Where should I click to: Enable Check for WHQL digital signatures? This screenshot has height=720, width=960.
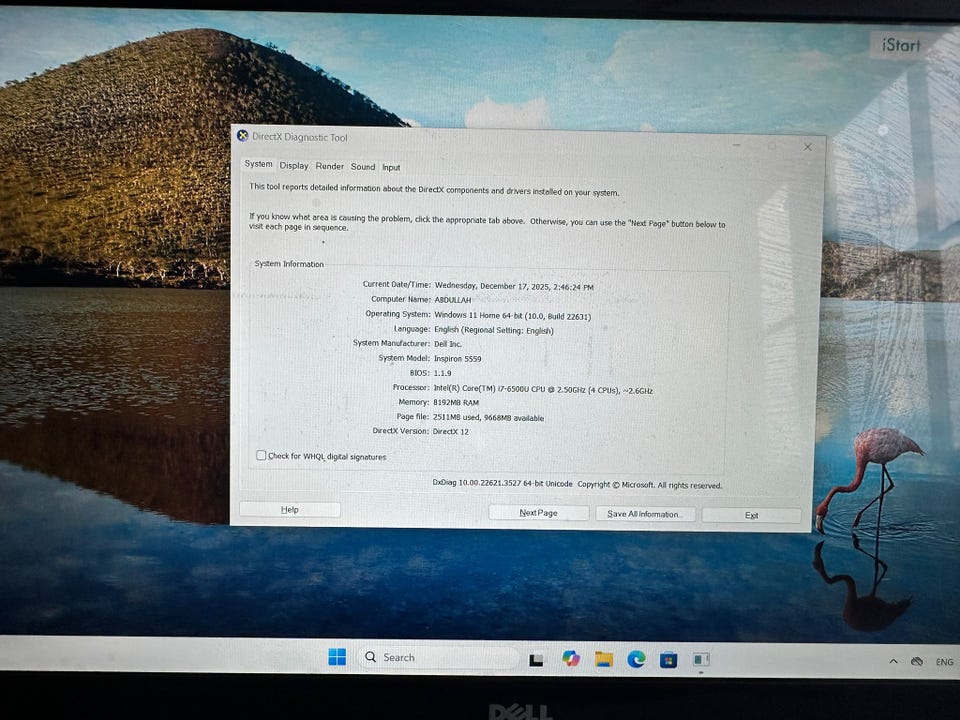point(261,456)
